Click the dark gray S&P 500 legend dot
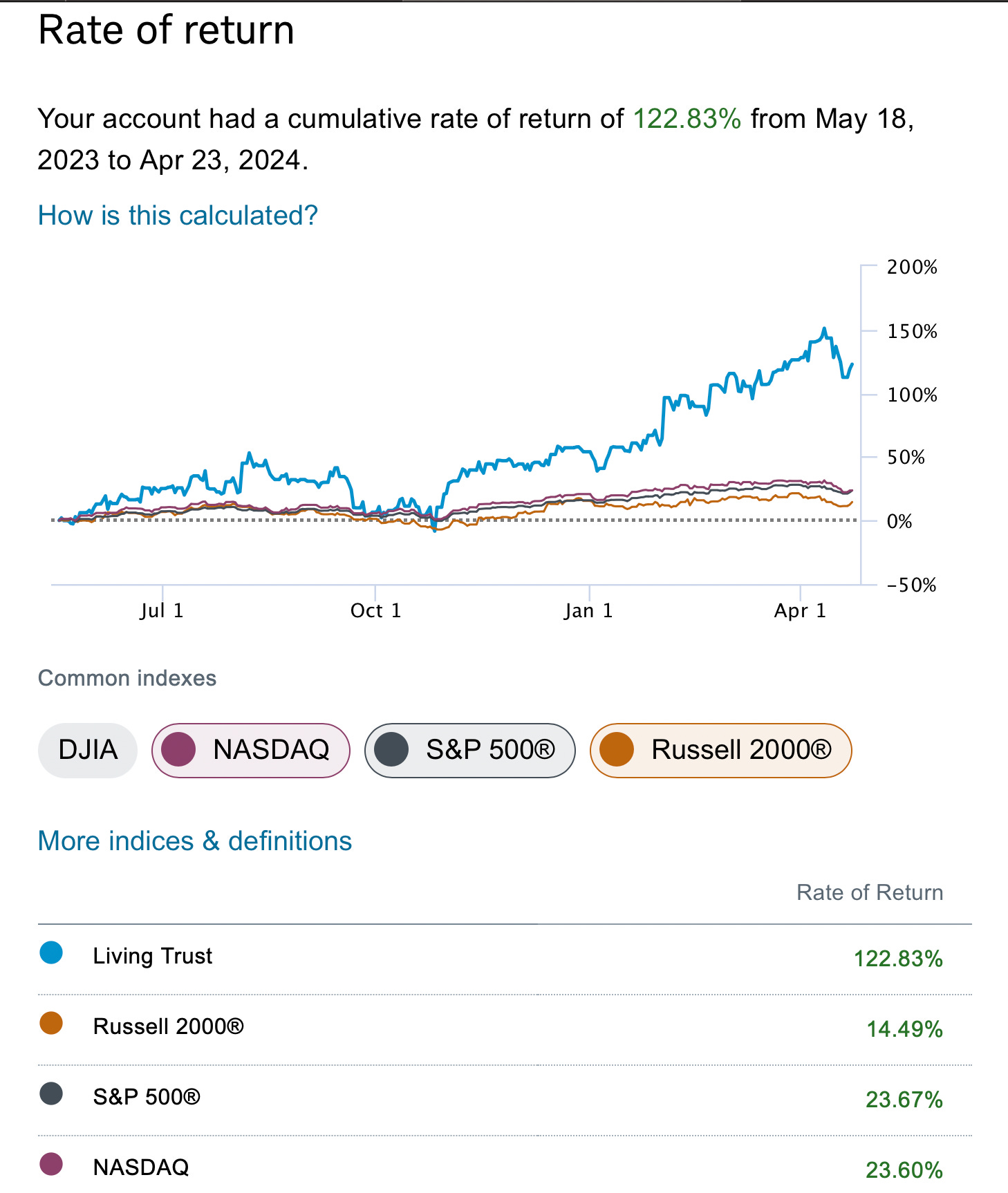1008x1193 pixels. (x=51, y=1093)
